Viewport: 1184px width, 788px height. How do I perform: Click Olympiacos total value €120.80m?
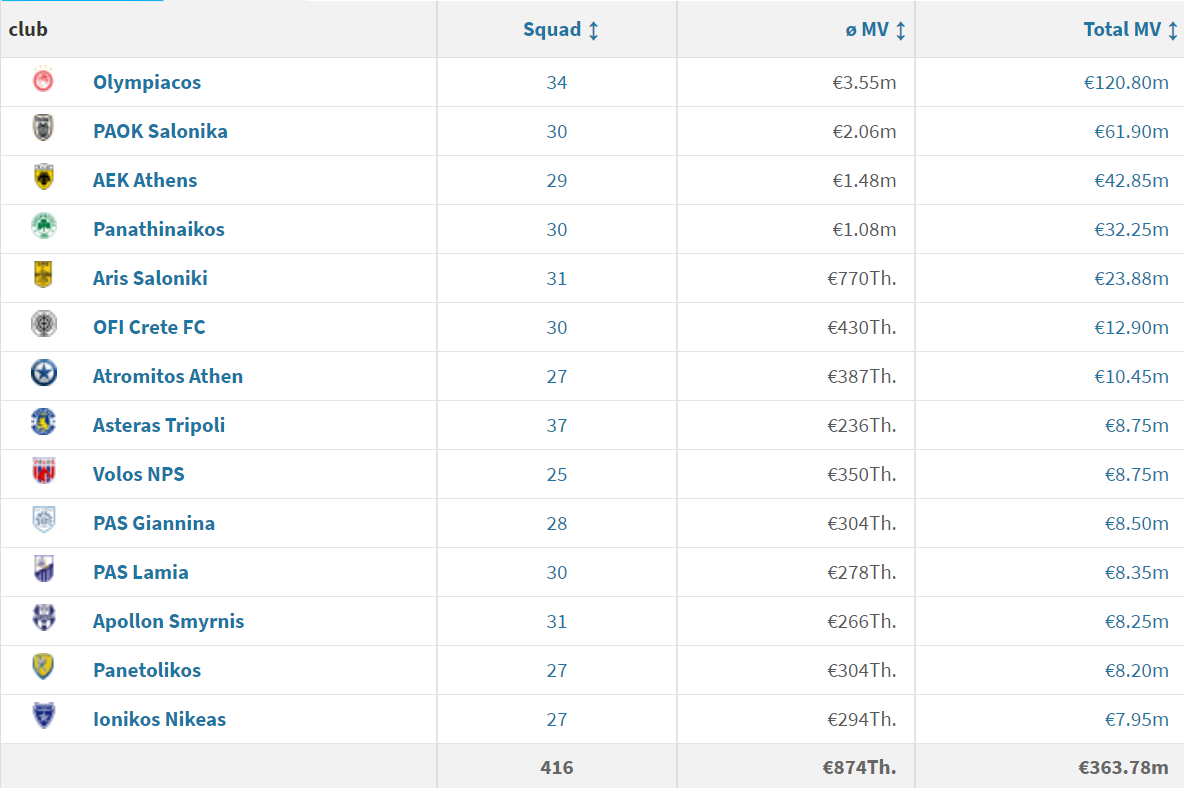[x=1126, y=82]
